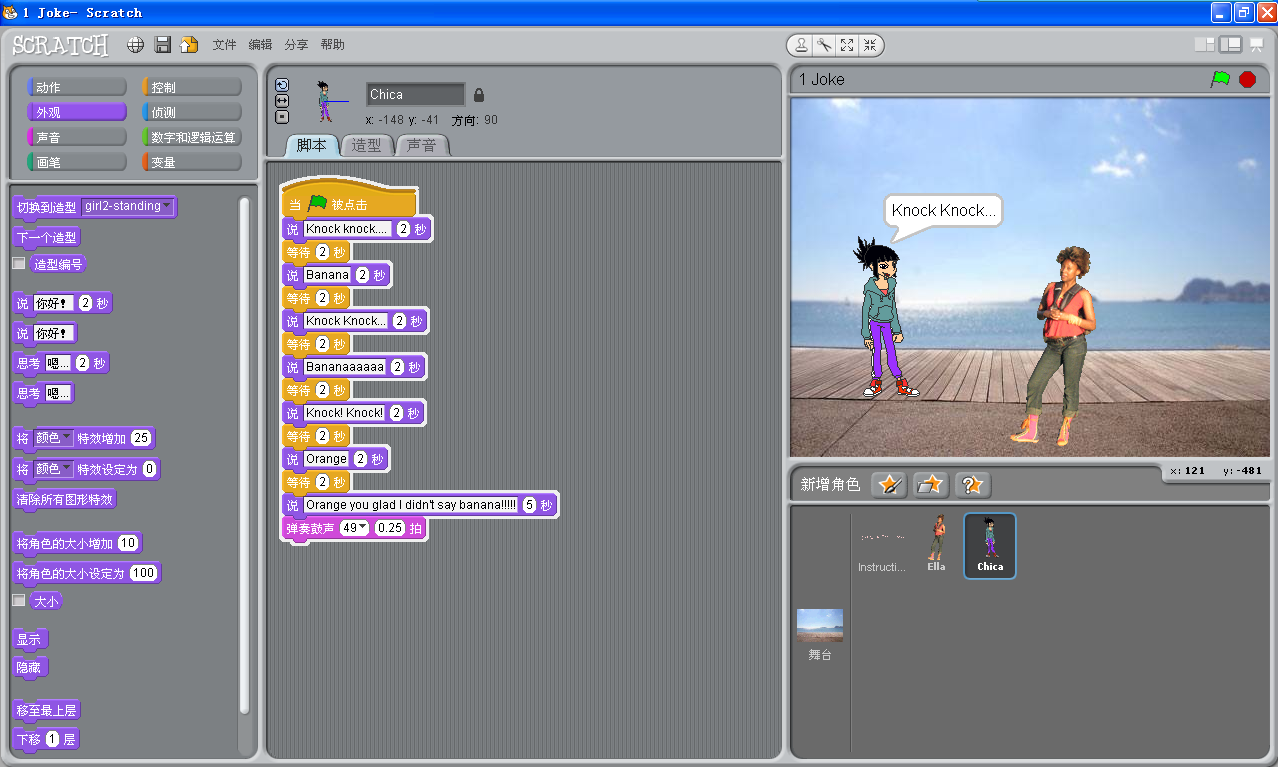1278x767 pixels.
Task: Click the green flag to start script
Action: [x=1220, y=79]
